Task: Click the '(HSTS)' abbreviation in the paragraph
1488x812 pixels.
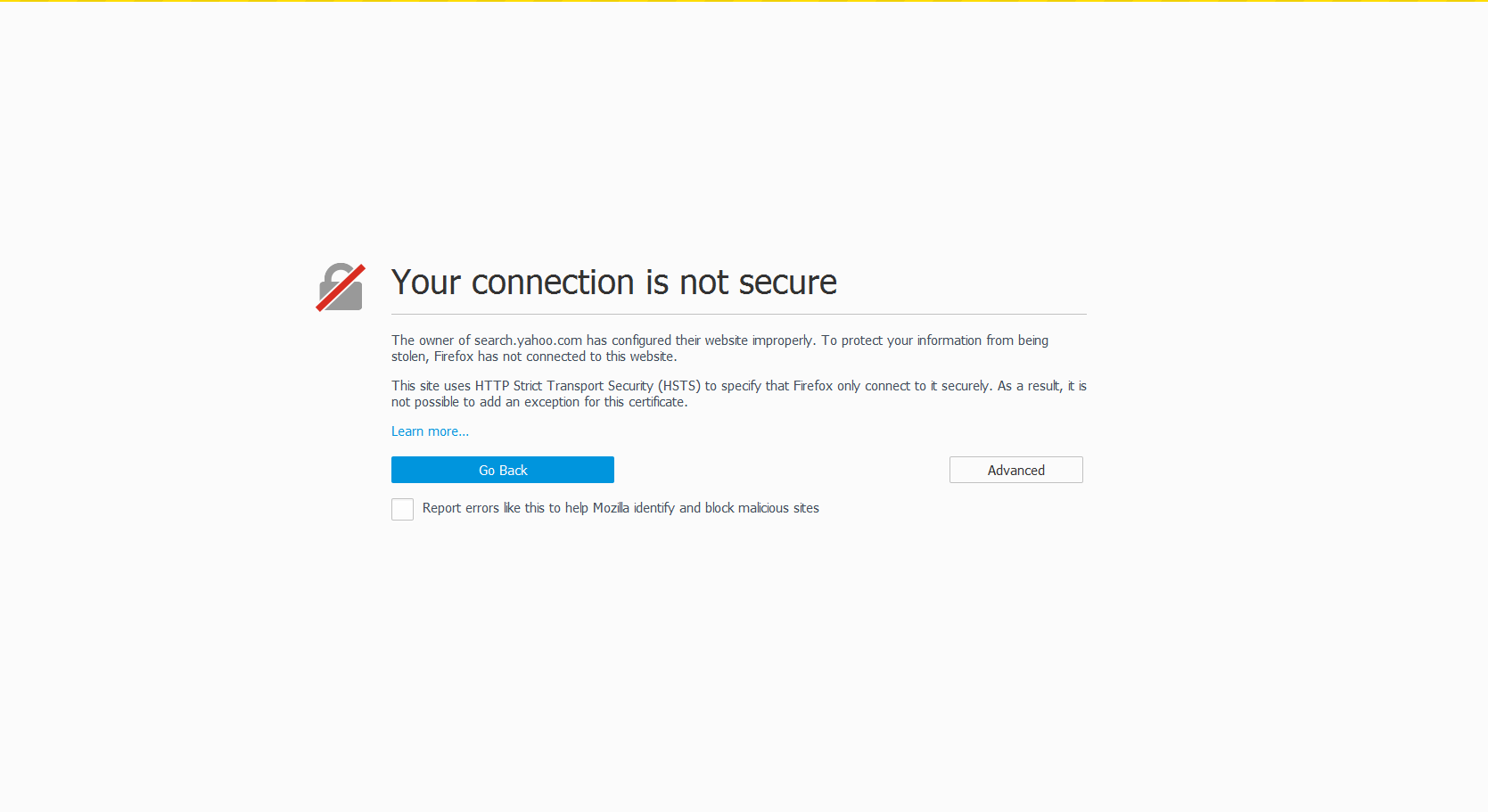Action: (679, 386)
